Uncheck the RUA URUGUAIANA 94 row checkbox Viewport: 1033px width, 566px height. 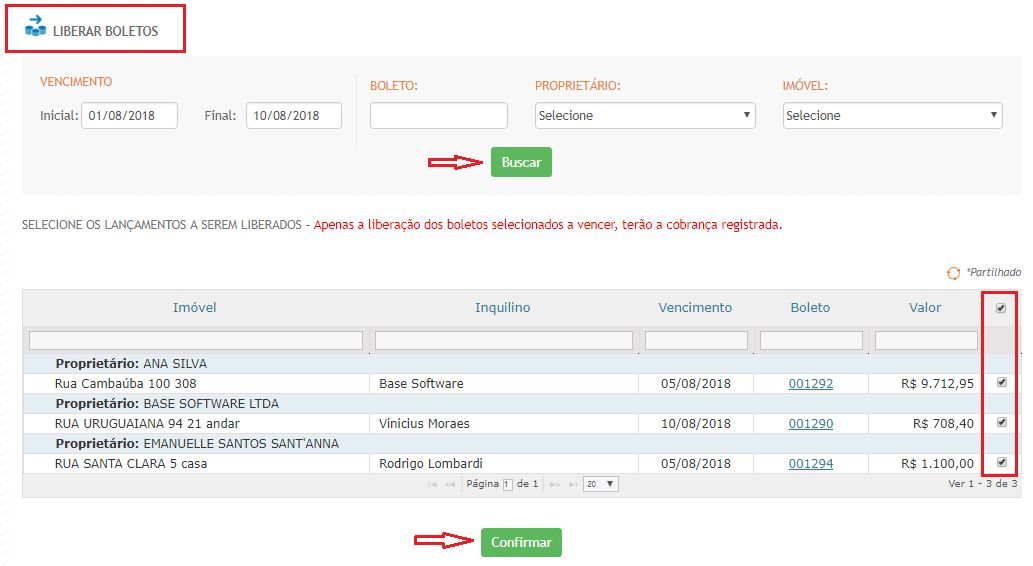pos(1001,422)
